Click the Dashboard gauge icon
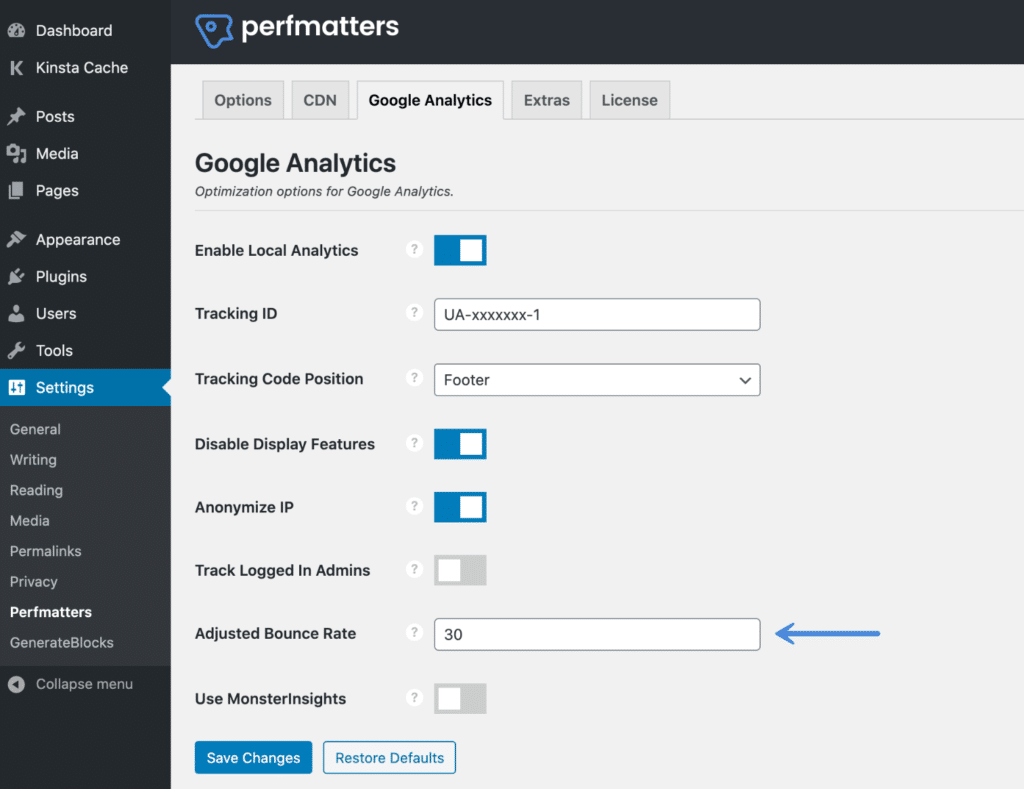Image resolution: width=1024 pixels, height=789 pixels. click(x=16, y=30)
